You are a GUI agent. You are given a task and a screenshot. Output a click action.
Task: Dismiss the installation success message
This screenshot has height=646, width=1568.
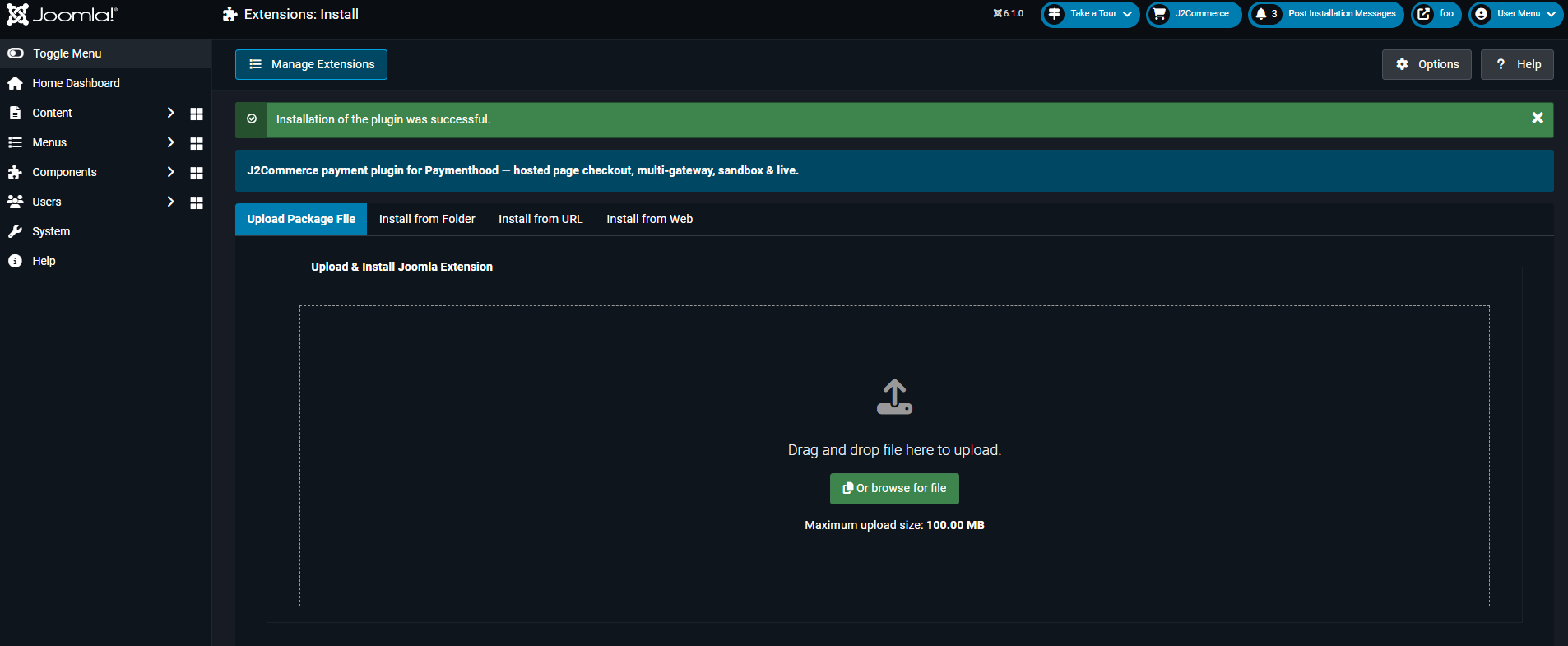(x=1537, y=119)
